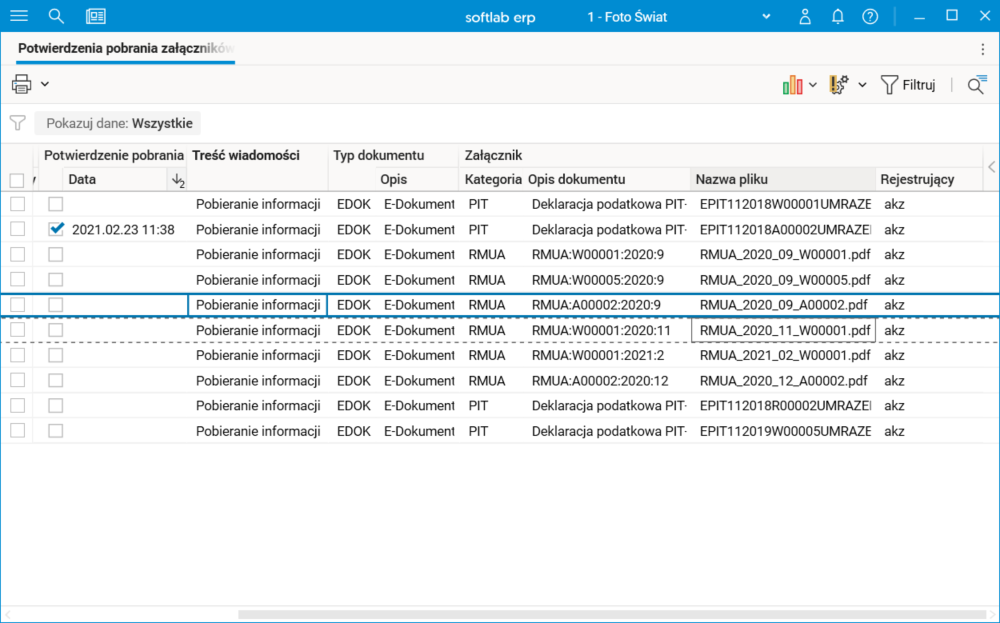Click the horizontal scrollbar at the bottom
Image resolution: width=1000 pixels, height=623 pixels.
point(611,615)
